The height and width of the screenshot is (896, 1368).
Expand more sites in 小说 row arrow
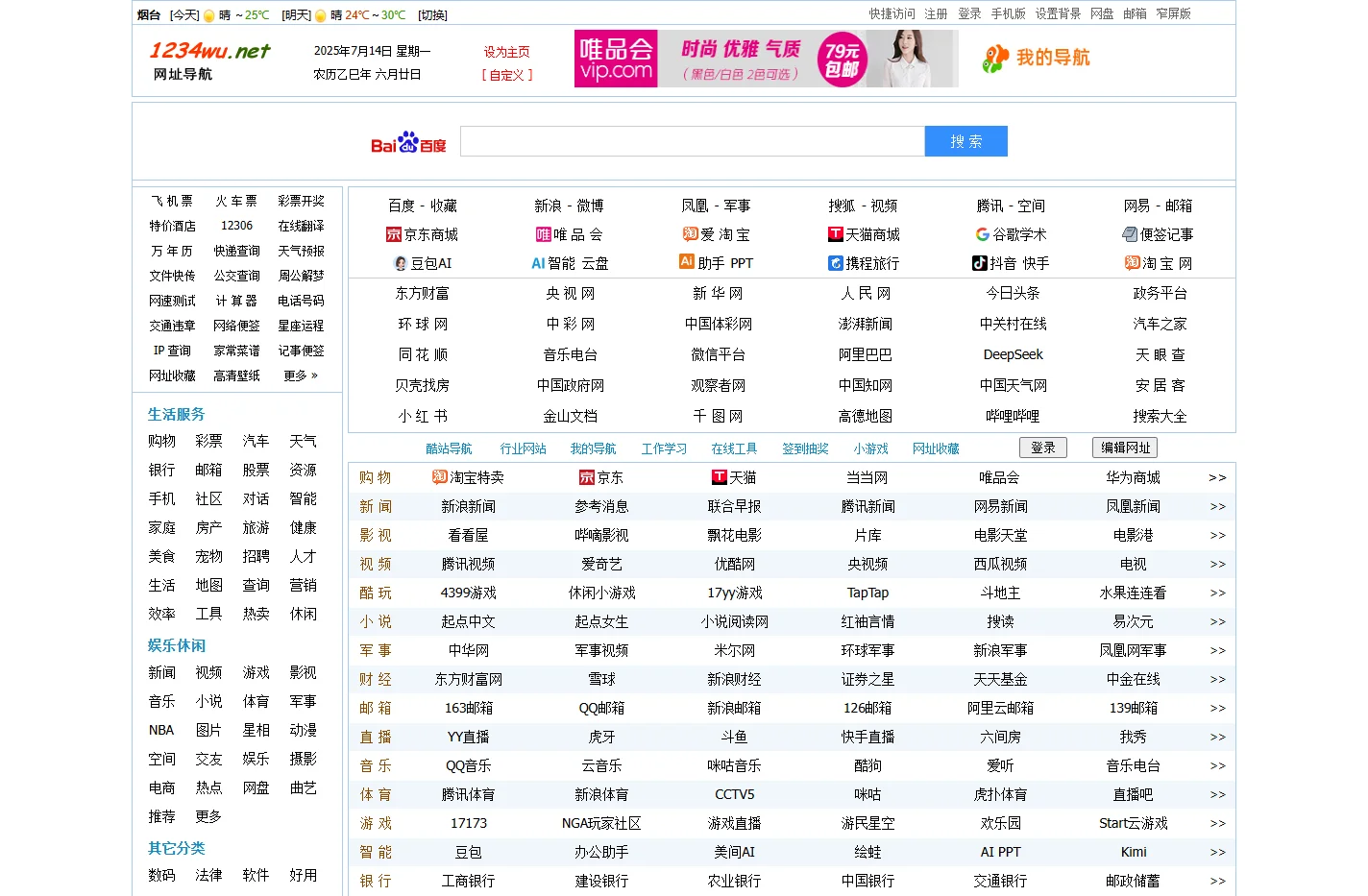pyautogui.click(x=1217, y=621)
